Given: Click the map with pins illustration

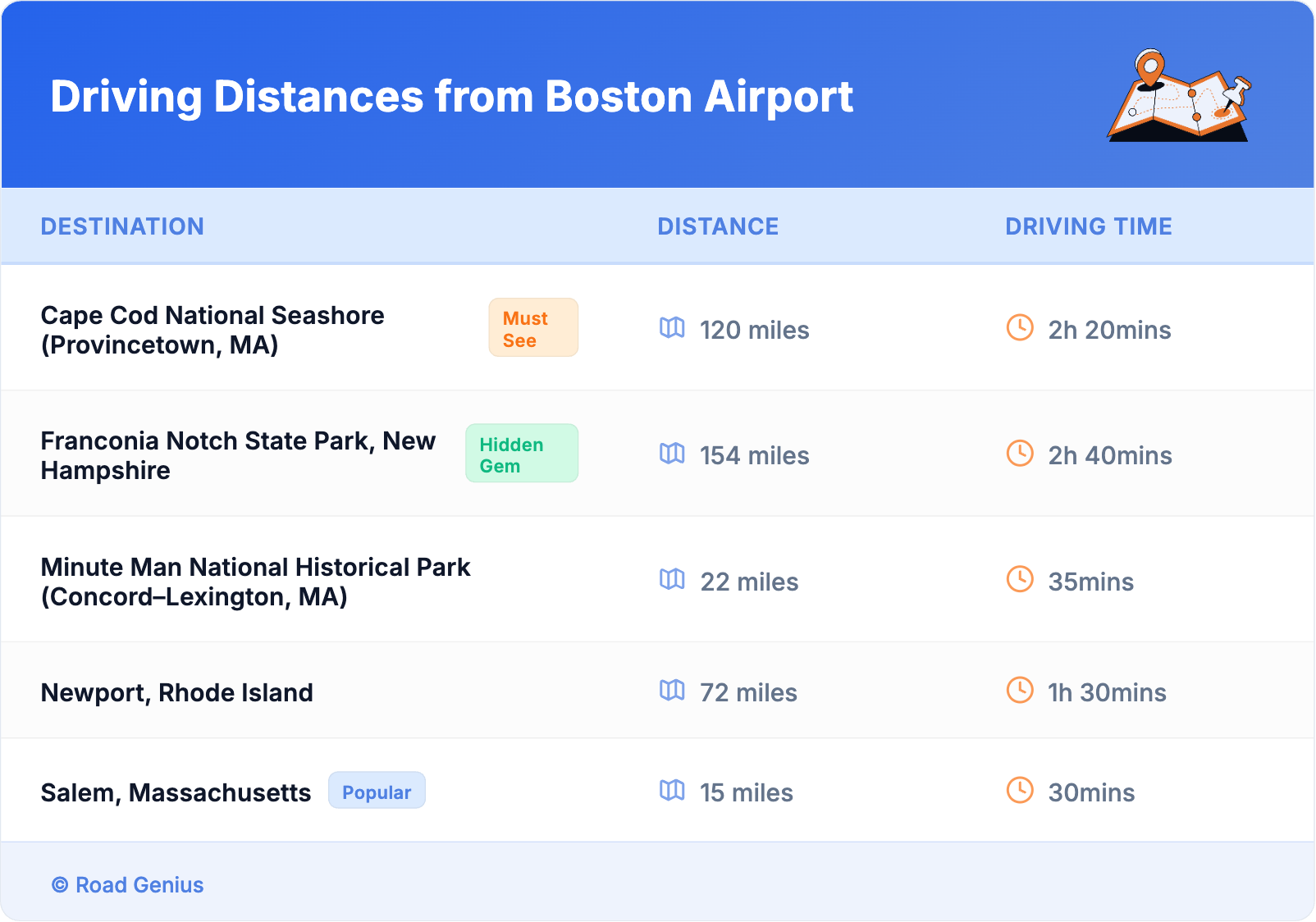Looking at the screenshot, I should [1179, 97].
